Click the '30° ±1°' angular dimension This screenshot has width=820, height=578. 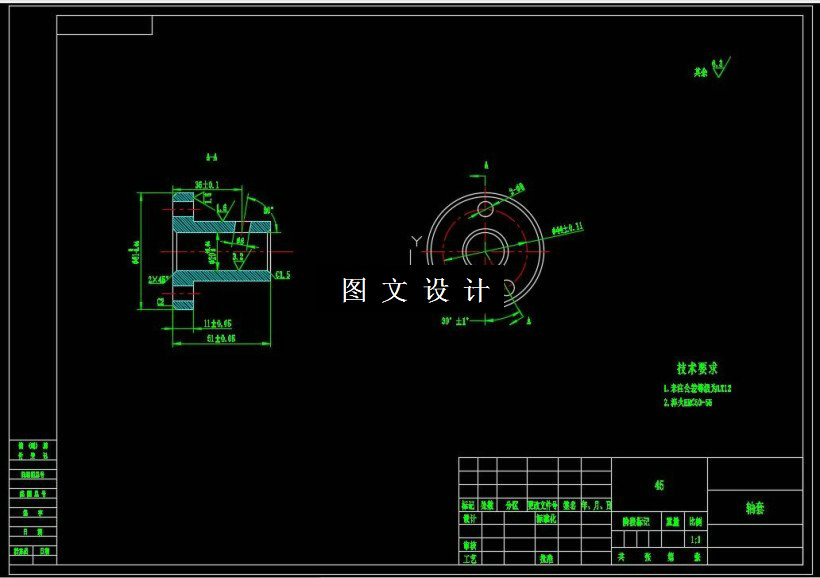[455, 321]
